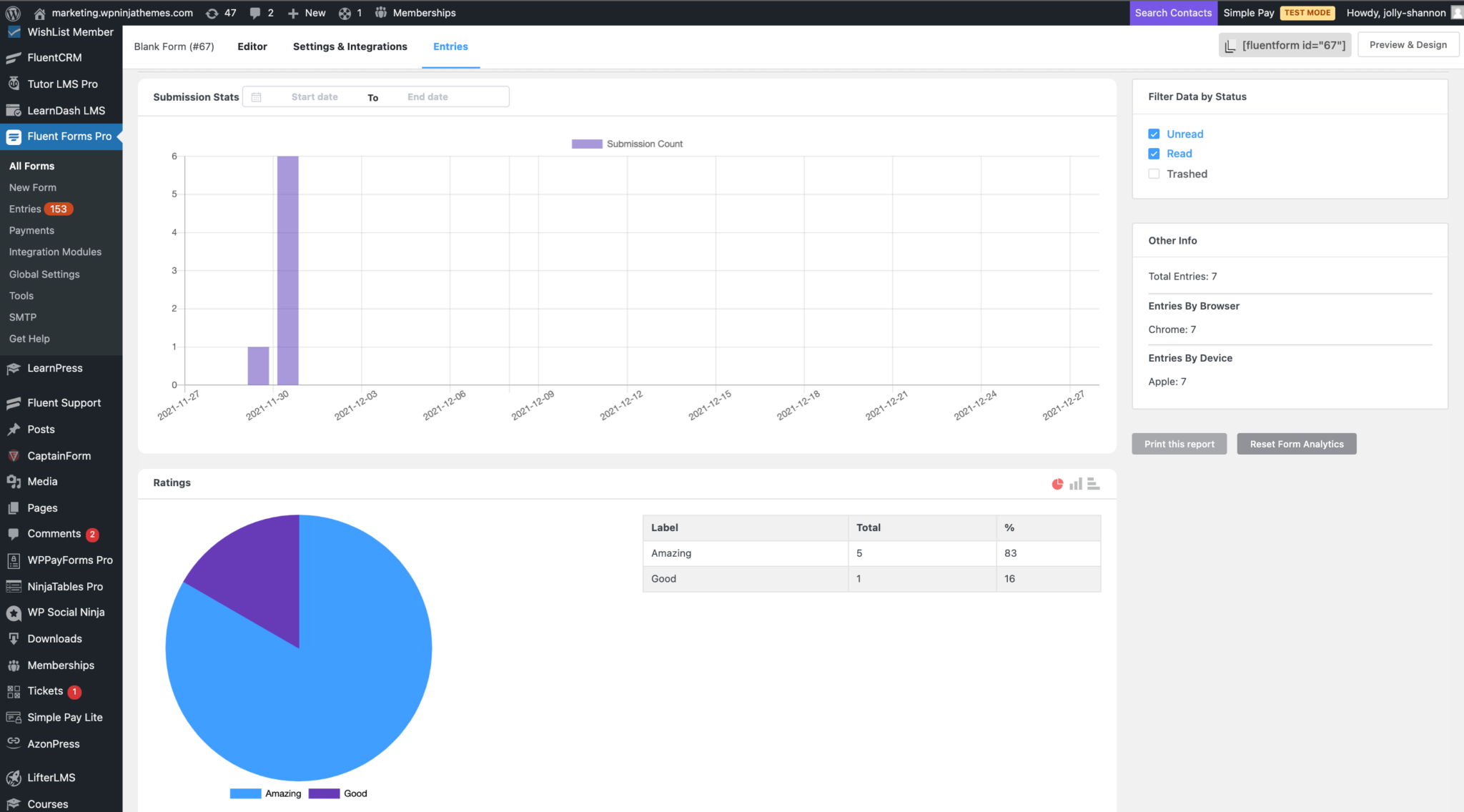Click the WP Social Ninja sidebar icon

click(14, 612)
